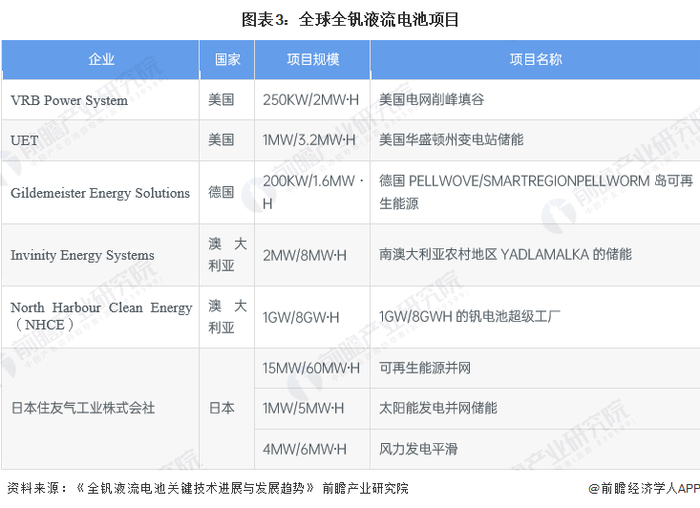
Task: Select the 项目名称 column header
Action: click(535, 59)
